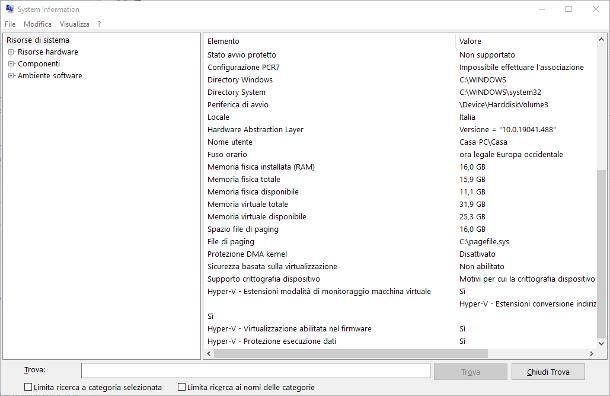Open the File menu
Viewport: 610px width, 396px height.
click(10, 24)
